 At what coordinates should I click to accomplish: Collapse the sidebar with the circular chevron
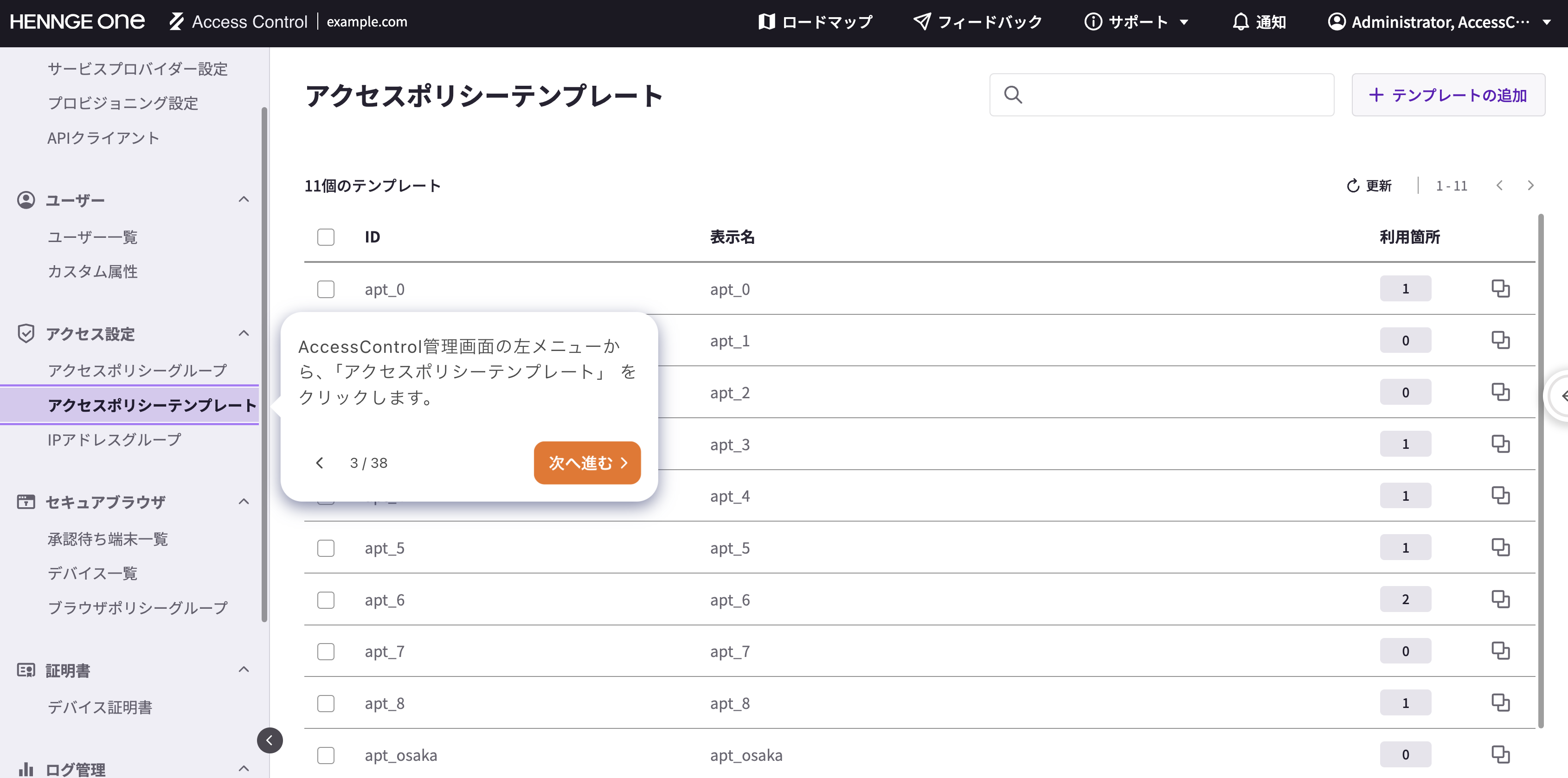tap(270, 740)
